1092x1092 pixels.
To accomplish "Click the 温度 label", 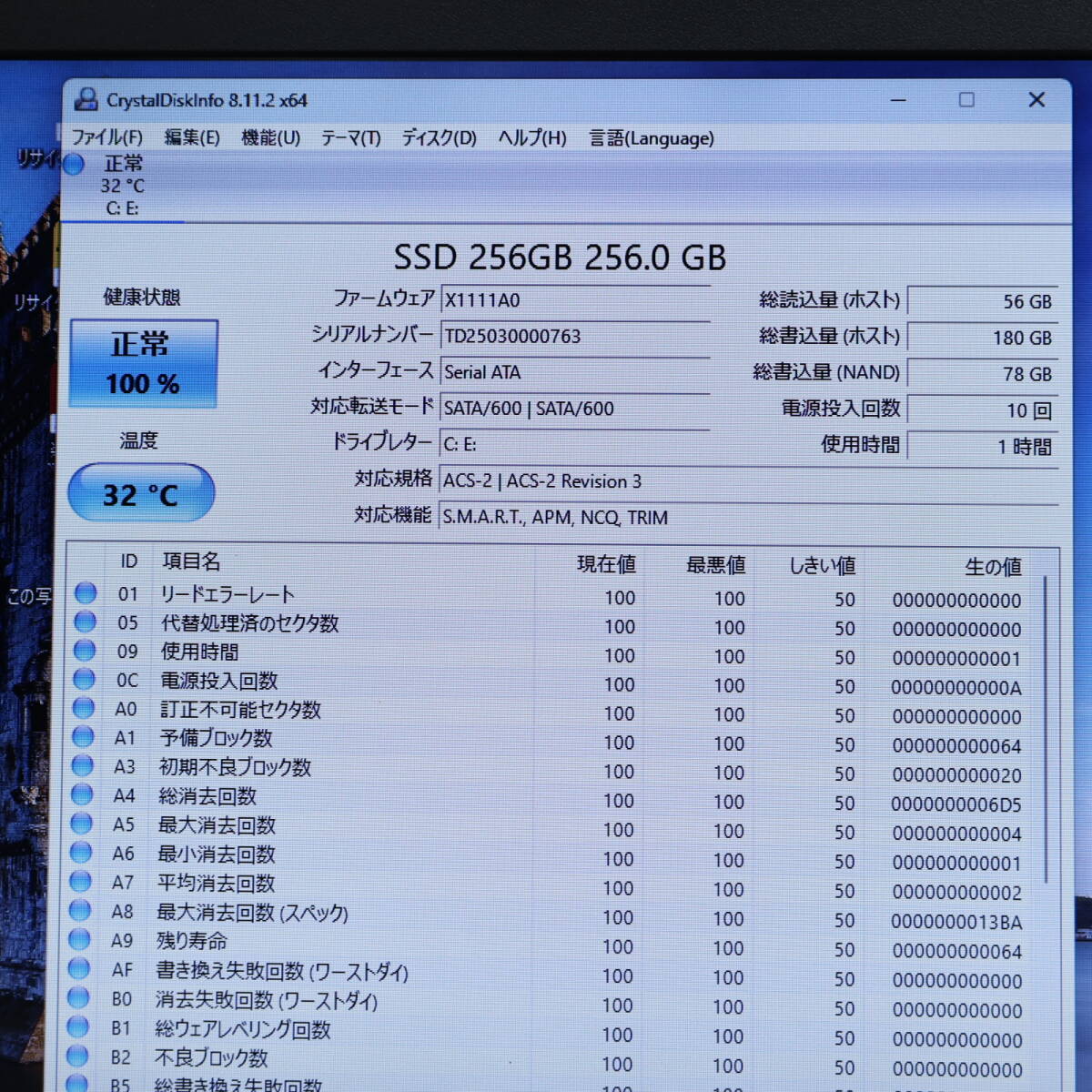I will (138, 440).
